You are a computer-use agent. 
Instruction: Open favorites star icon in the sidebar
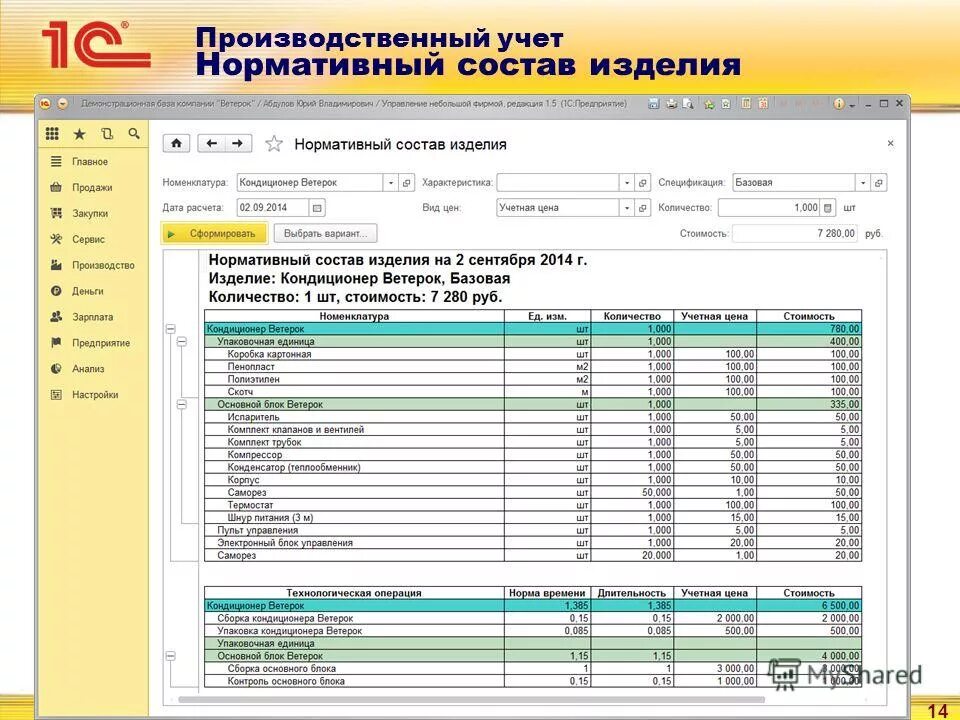[x=78, y=133]
